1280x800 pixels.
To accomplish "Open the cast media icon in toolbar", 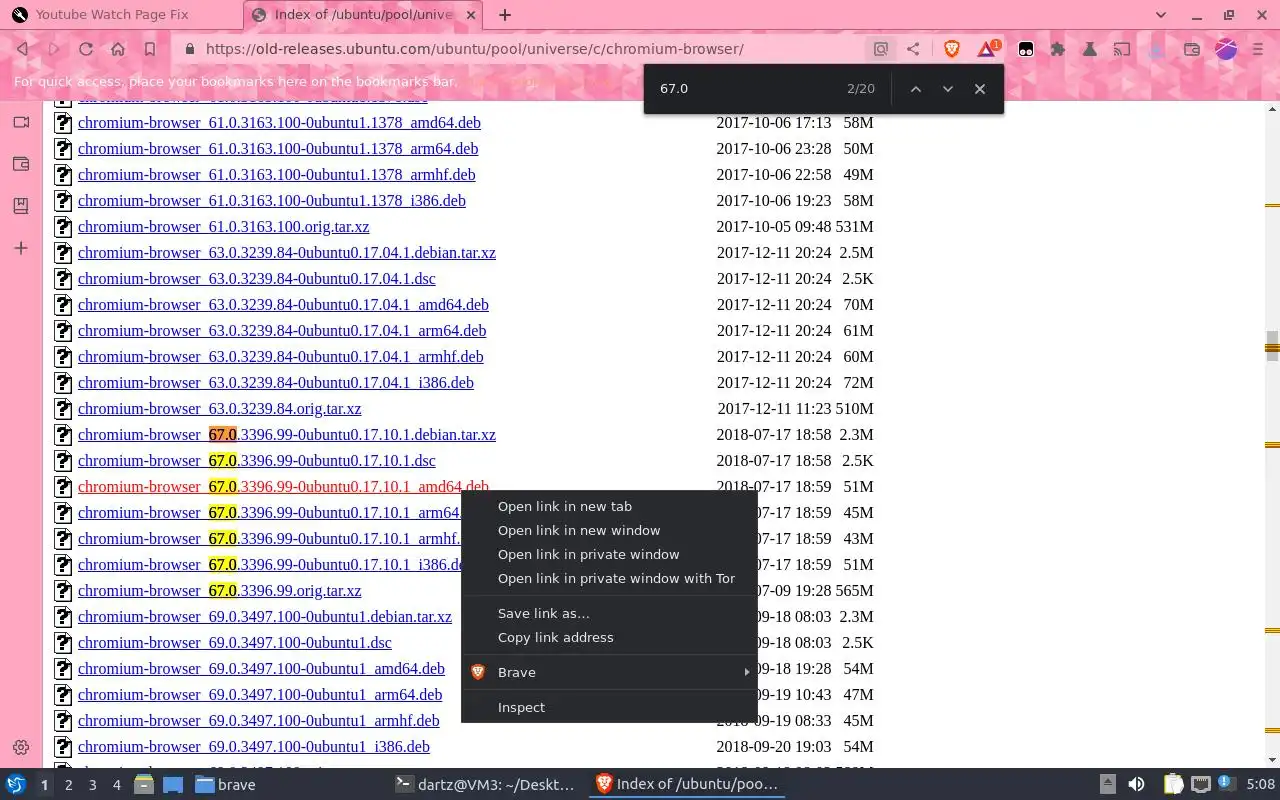I will coord(1122,49).
